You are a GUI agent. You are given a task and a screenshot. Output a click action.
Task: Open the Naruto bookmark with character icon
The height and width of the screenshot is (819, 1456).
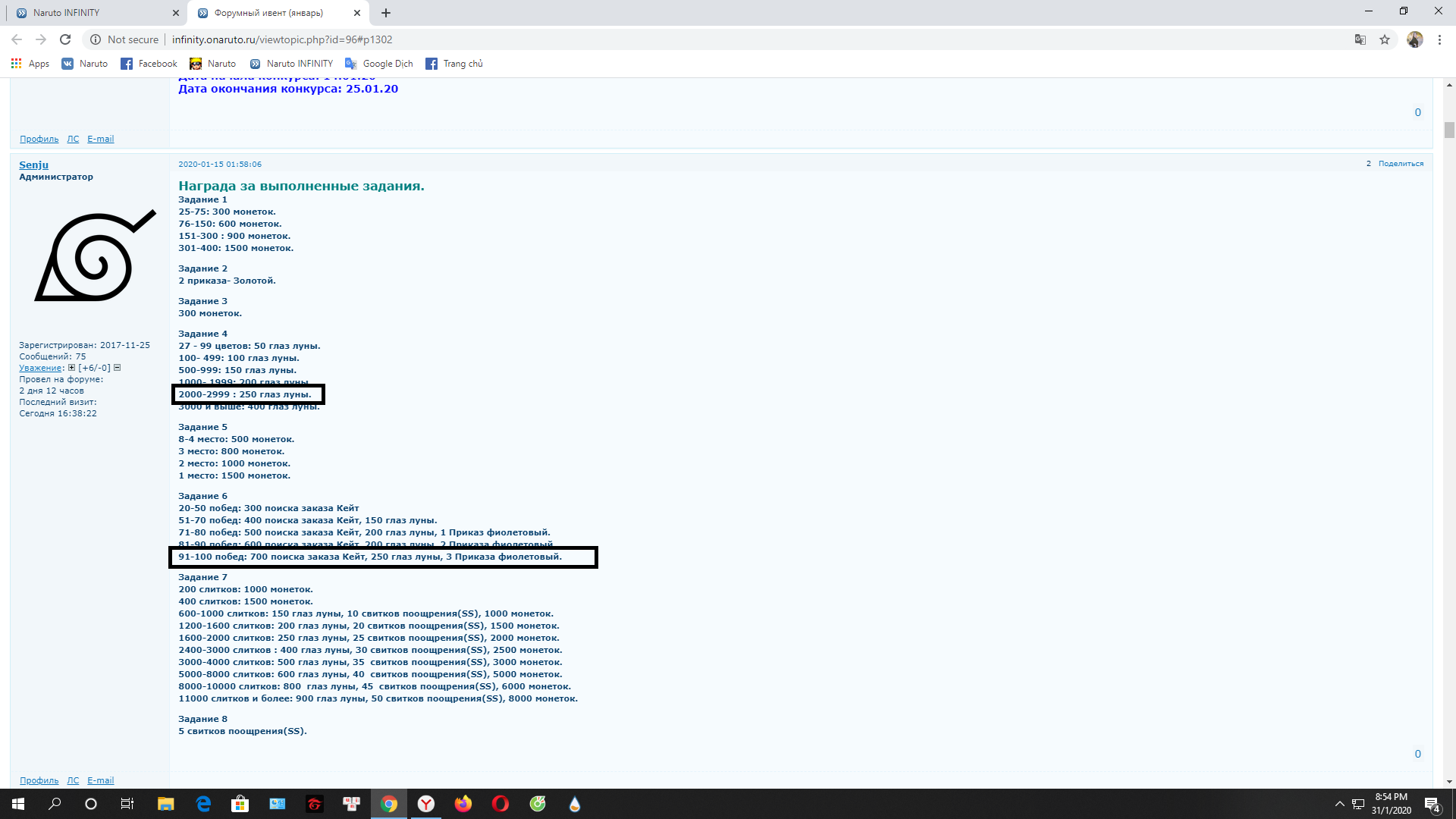[x=213, y=64]
